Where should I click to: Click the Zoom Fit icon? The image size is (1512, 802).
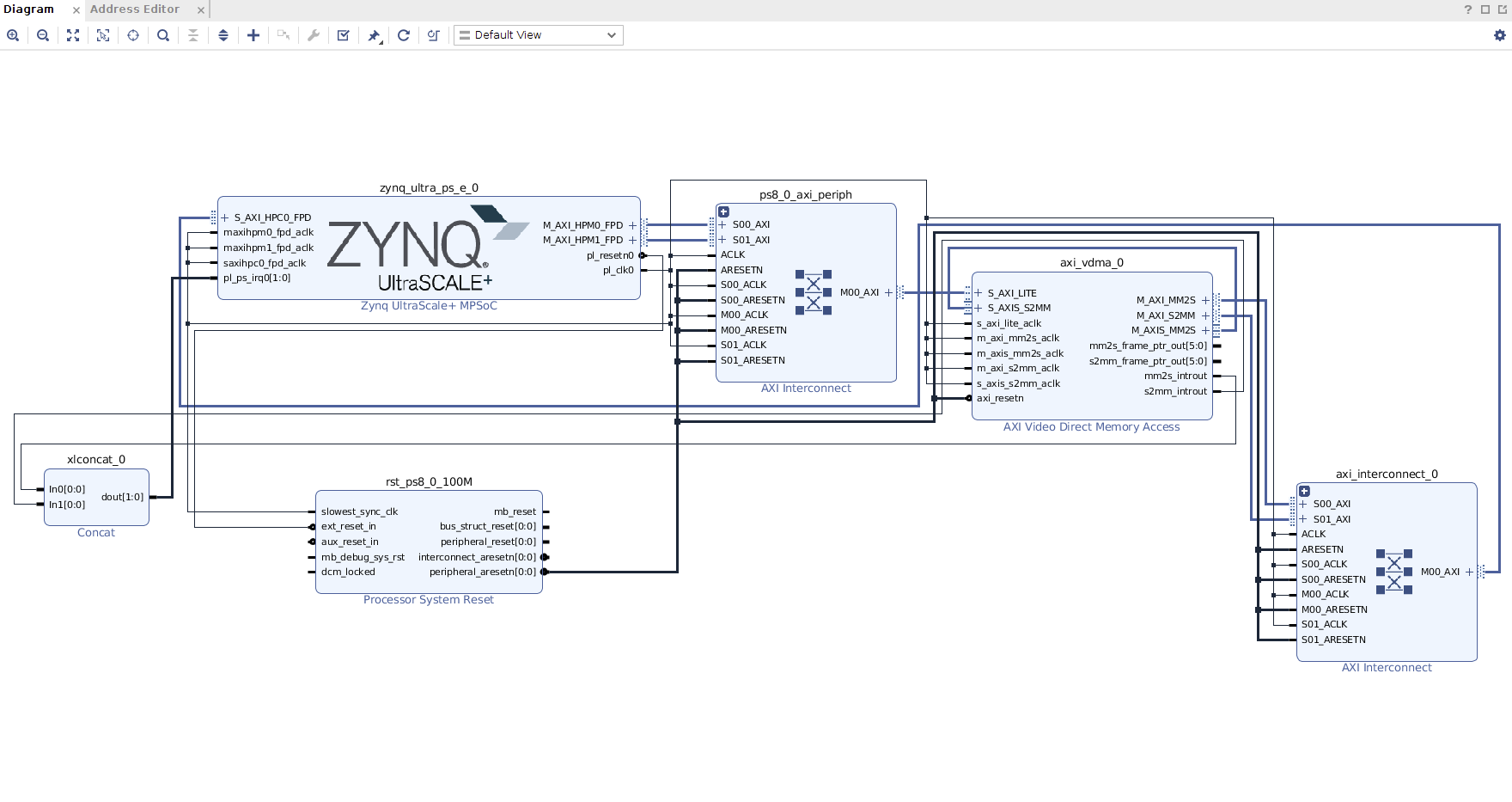73,35
